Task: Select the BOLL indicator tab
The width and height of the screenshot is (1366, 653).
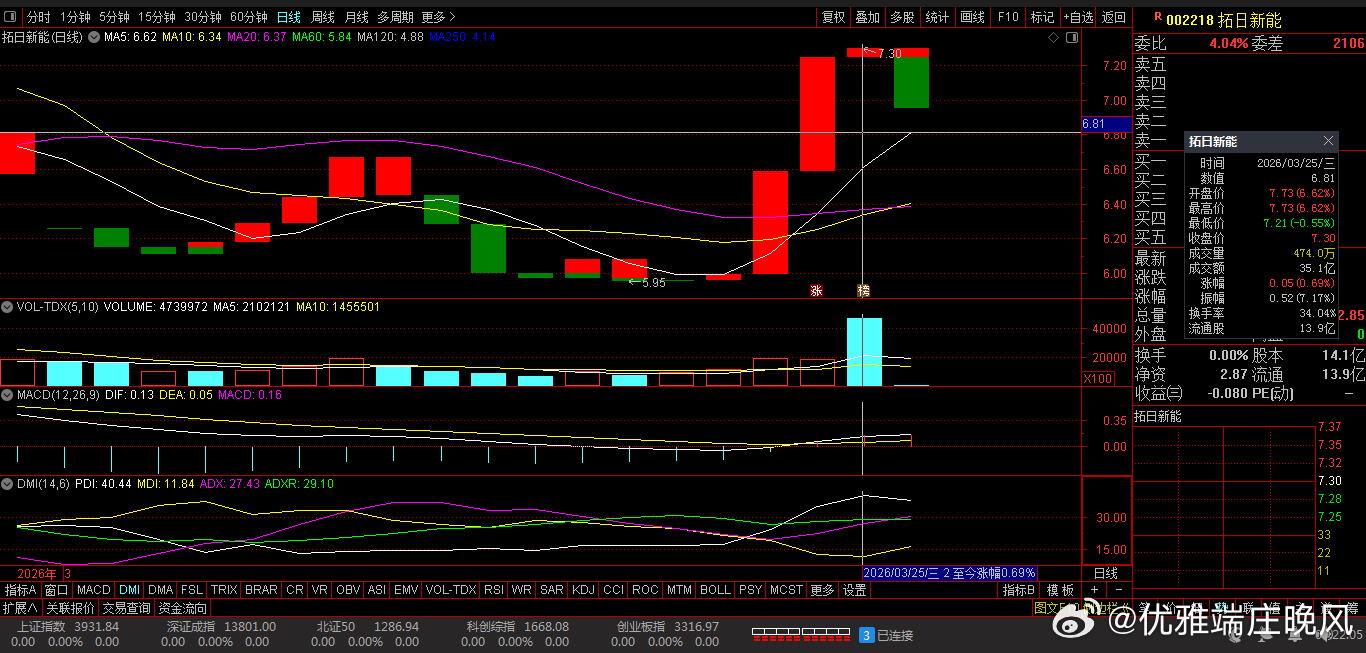Action: tap(715, 590)
